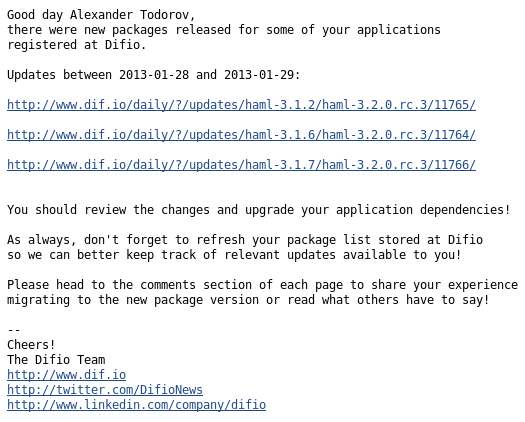Image resolution: width=525 pixels, height=422 pixels.
Task: Click the greeting line 'Good day Alexander Todorov'
Action: coord(101,15)
